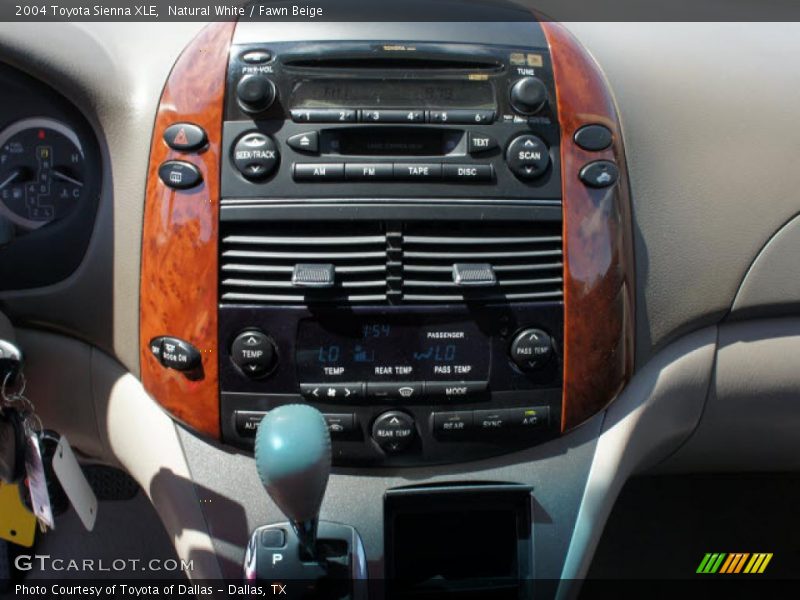Screen dimensions: 800x600
Task: Select radio preset 6
Action: 477,118
